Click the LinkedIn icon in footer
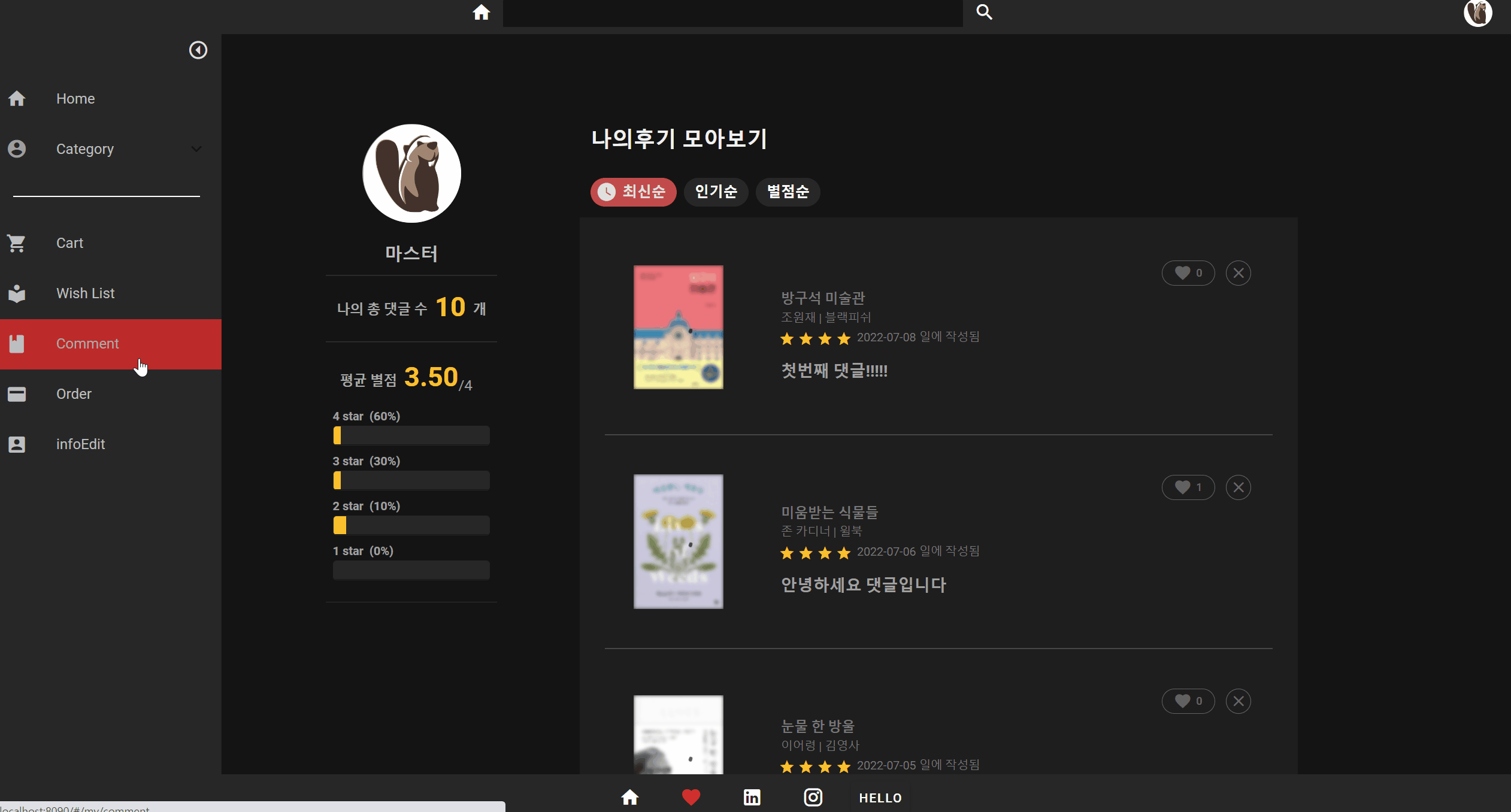This screenshot has height=812, width=1511. click(752, 797)
